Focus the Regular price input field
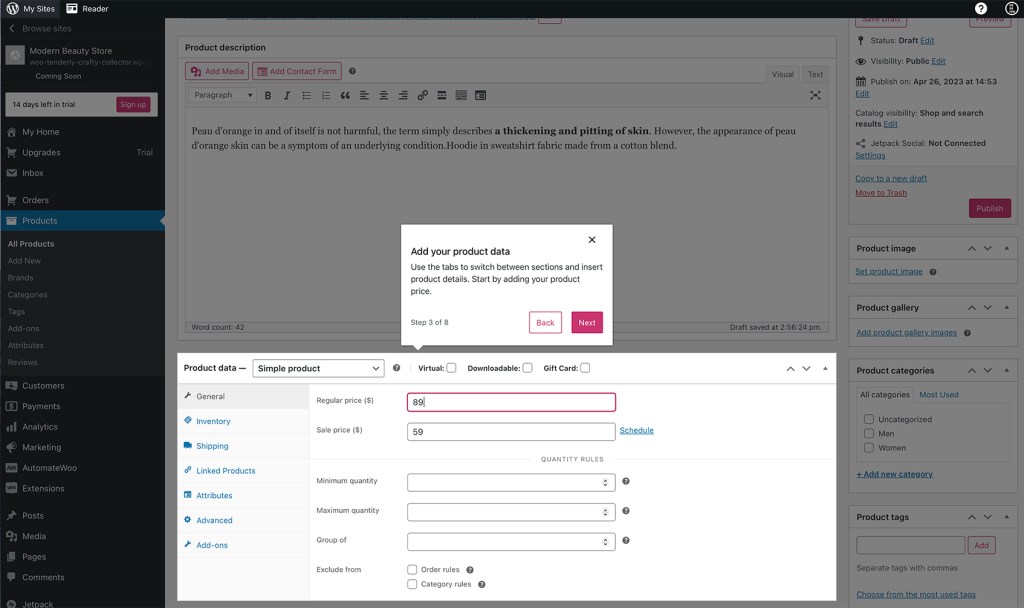Screen dimensions: 1024x608 tap(511, 402)
